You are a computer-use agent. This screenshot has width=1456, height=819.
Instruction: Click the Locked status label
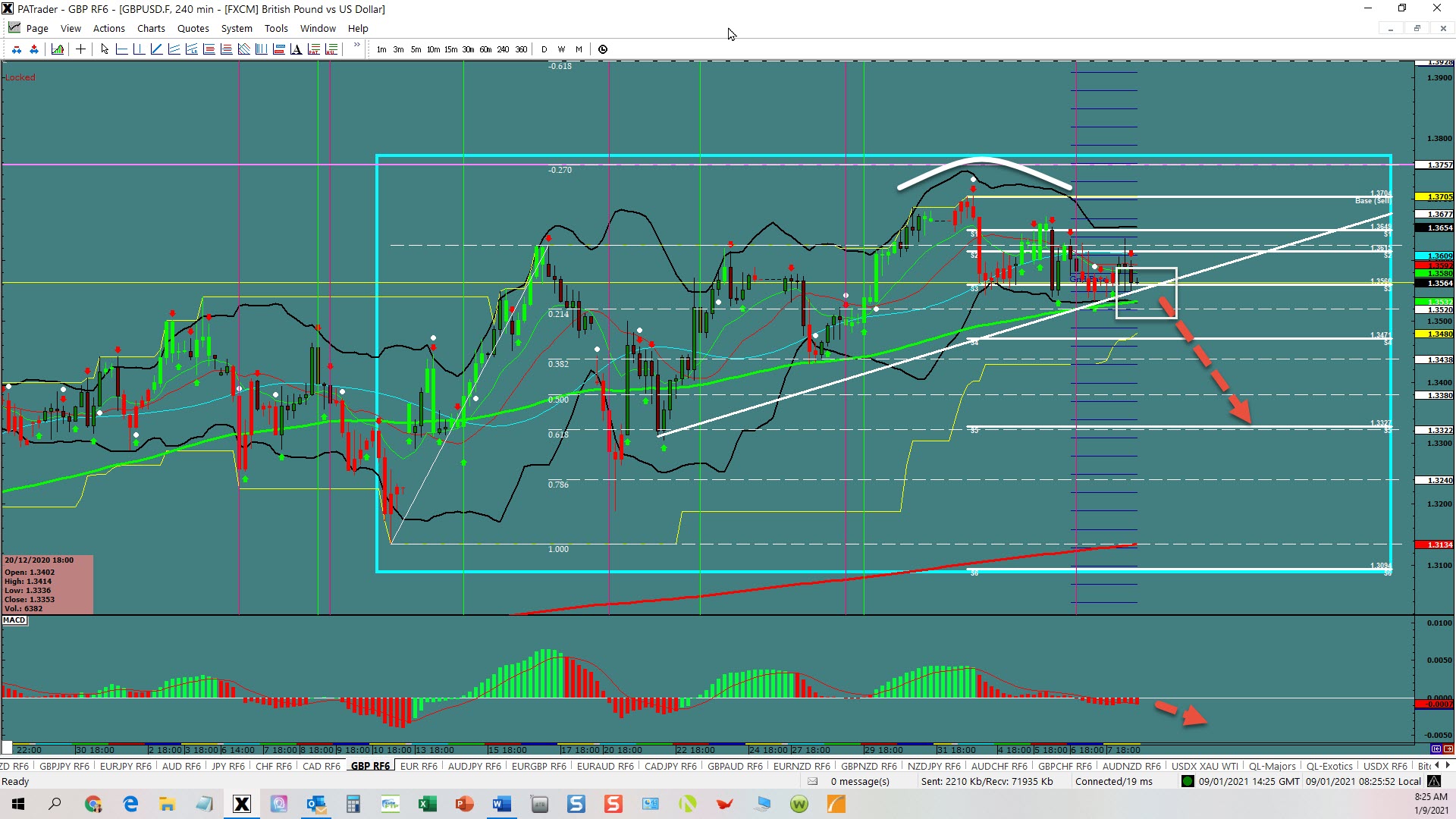(x=20, y=77)
